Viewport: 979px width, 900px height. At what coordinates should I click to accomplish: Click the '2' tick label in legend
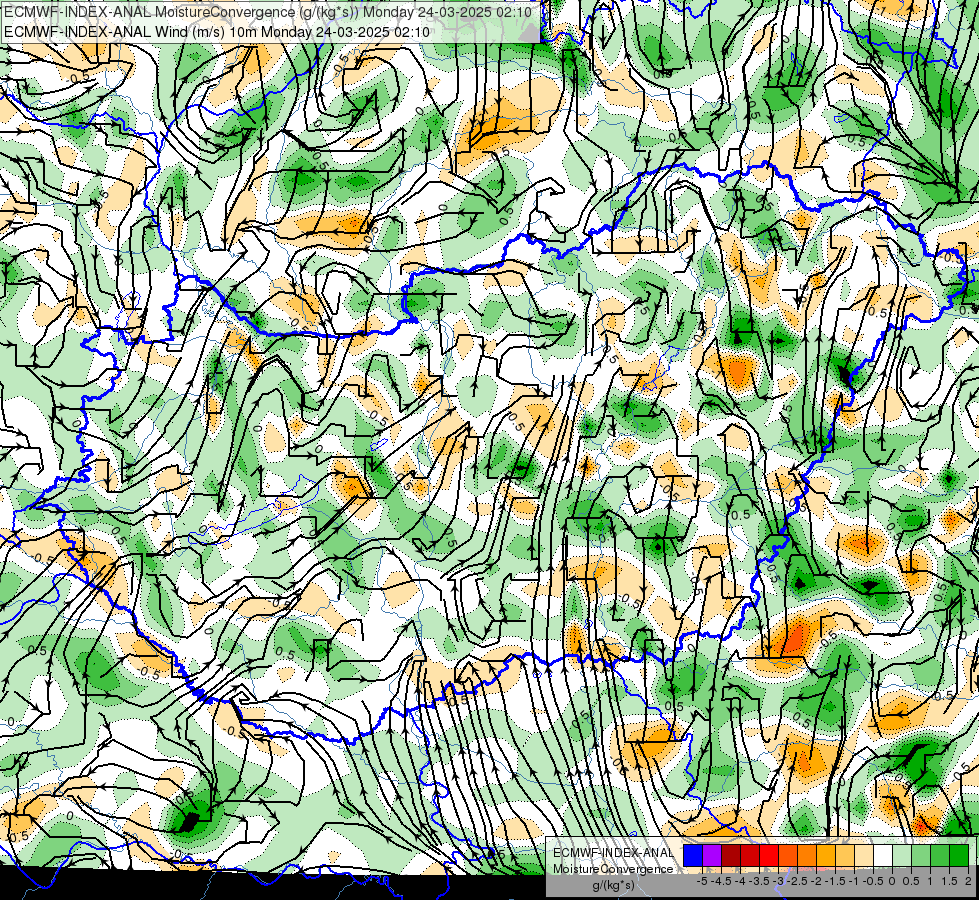click(x=968, y=881)
